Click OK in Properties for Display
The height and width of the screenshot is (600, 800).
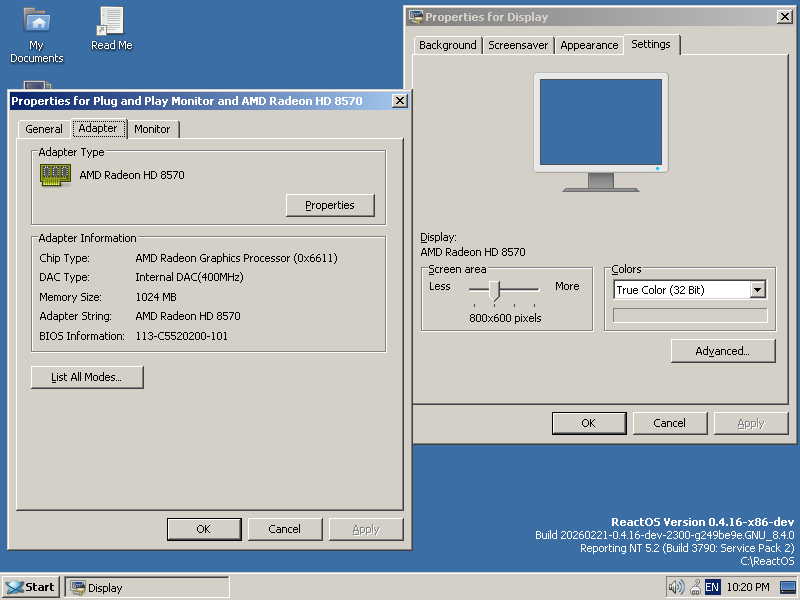[x=589, y=423]
